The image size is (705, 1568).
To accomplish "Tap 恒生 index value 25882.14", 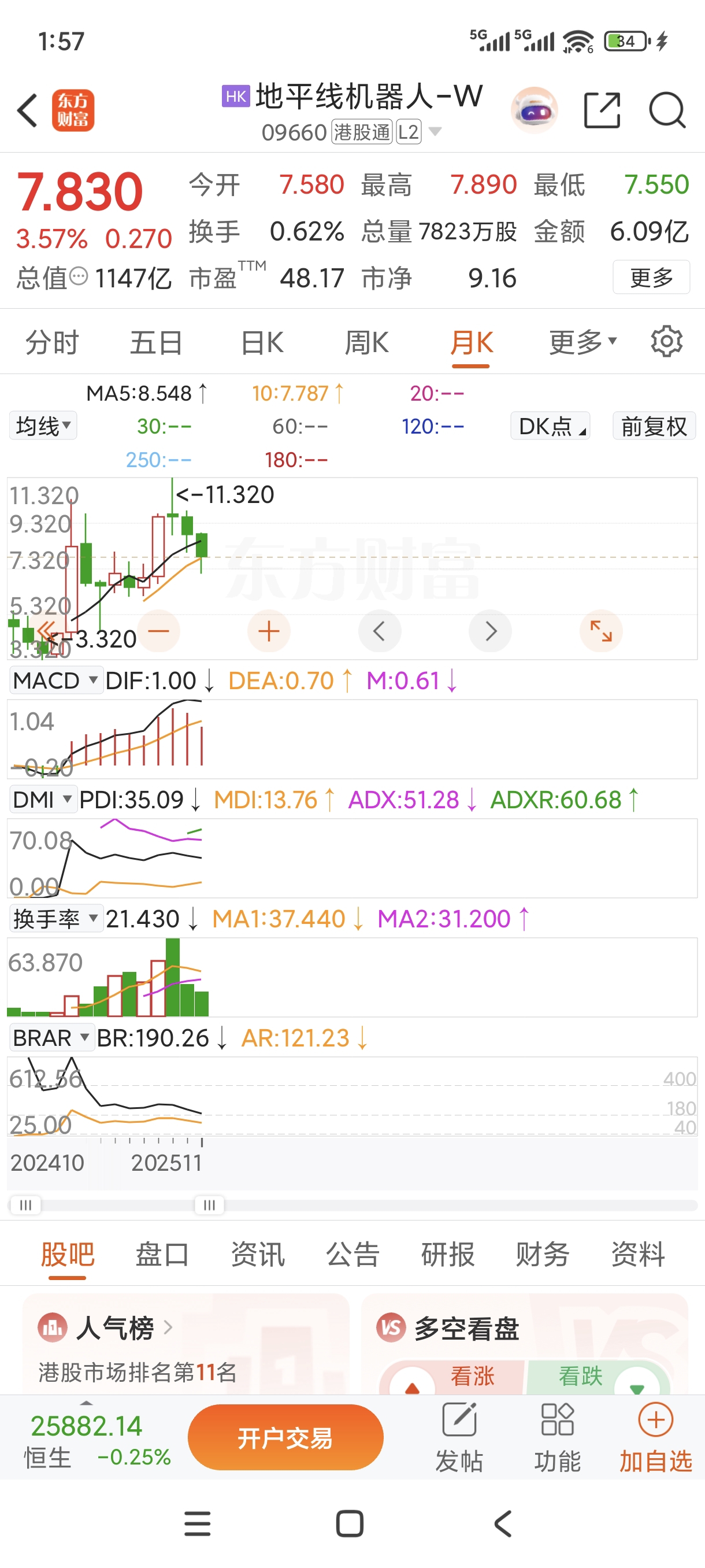I will [x=86, y=1426].
